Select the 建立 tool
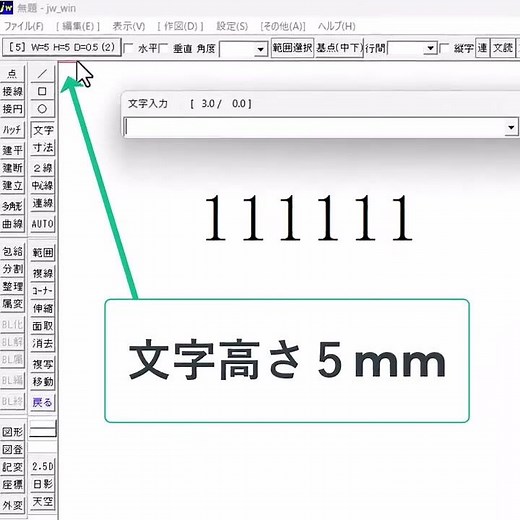The height and width of the screenshot is (520, 520). pos(12,185)
